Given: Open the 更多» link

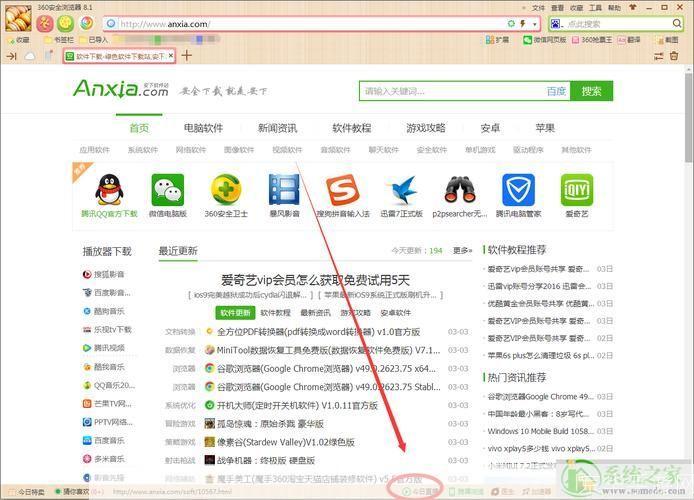Looking at the screenshot, I should click(463, 250).
